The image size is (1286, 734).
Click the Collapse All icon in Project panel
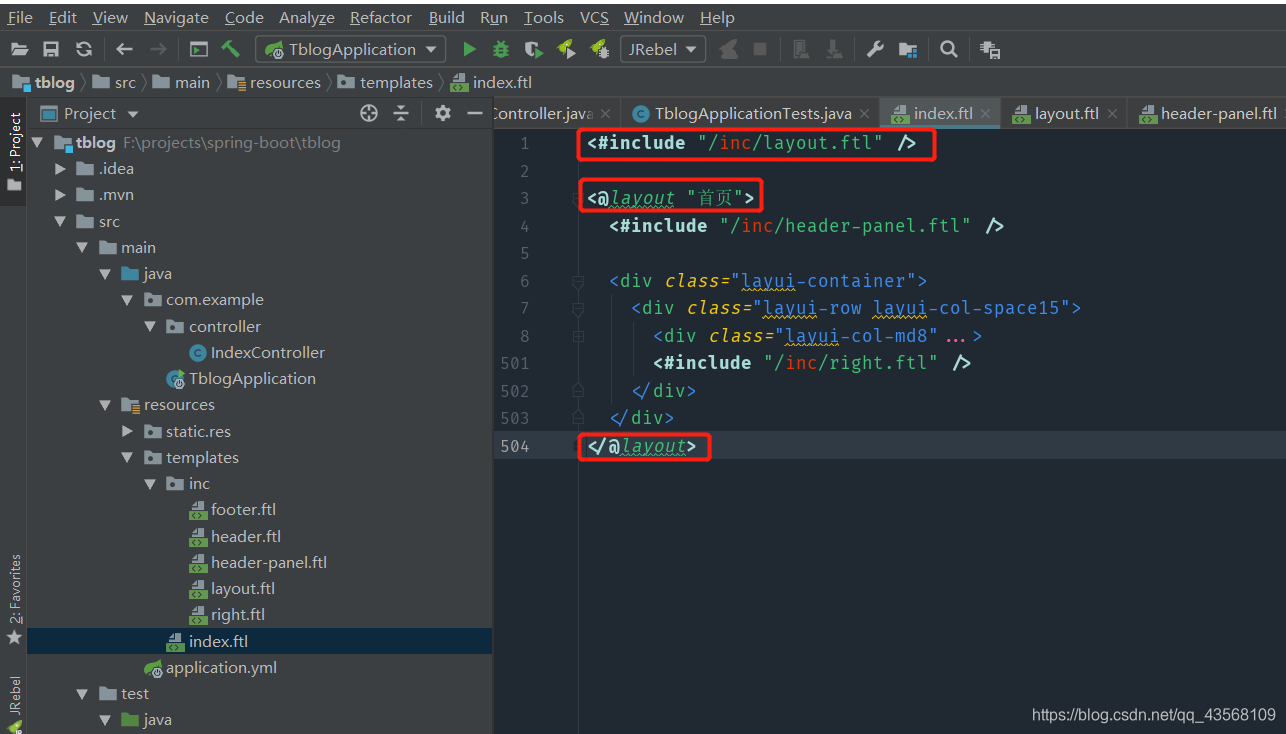(x=401, y=113)
